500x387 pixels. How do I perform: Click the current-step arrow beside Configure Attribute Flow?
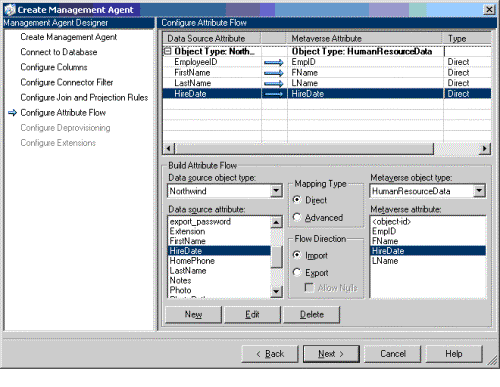(x=12, y=113)
